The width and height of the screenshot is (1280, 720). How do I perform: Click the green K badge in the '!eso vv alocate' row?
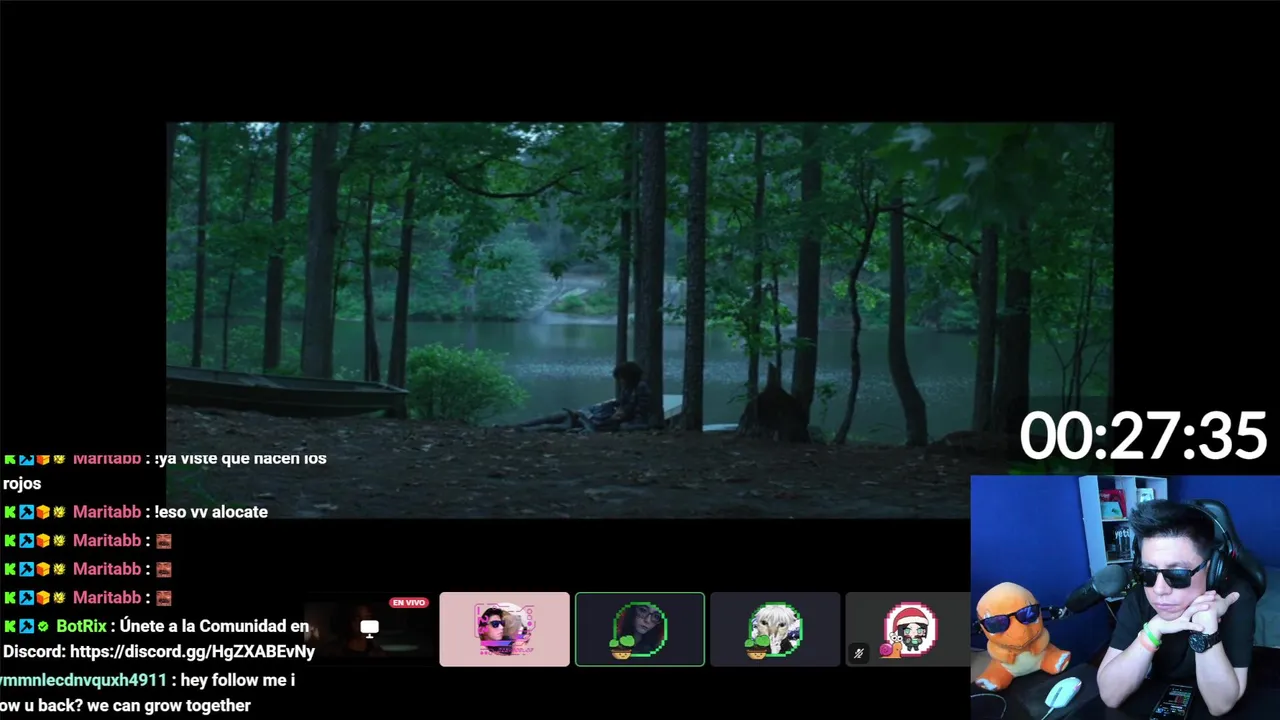[10, 512]
